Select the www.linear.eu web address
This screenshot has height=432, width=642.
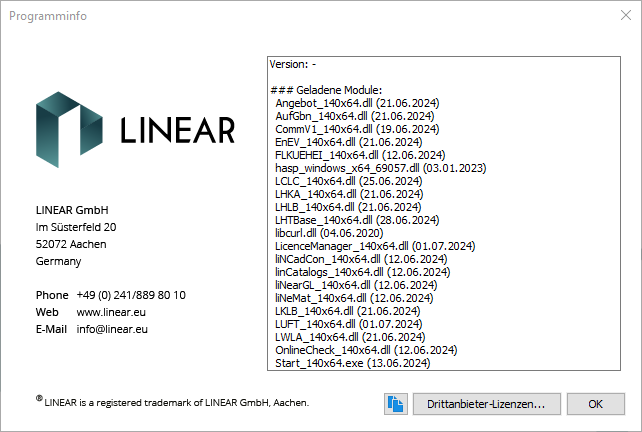tap(111, 312)
